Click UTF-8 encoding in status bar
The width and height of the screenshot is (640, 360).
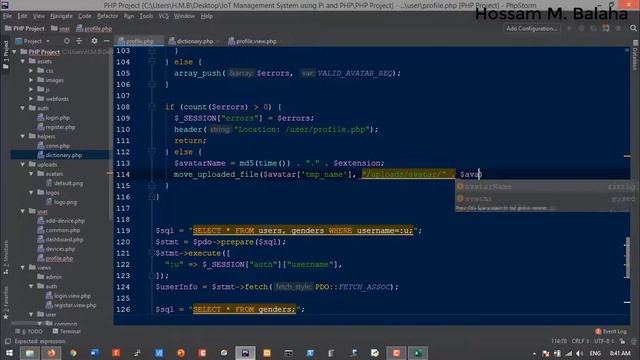[x=603, y=341]
